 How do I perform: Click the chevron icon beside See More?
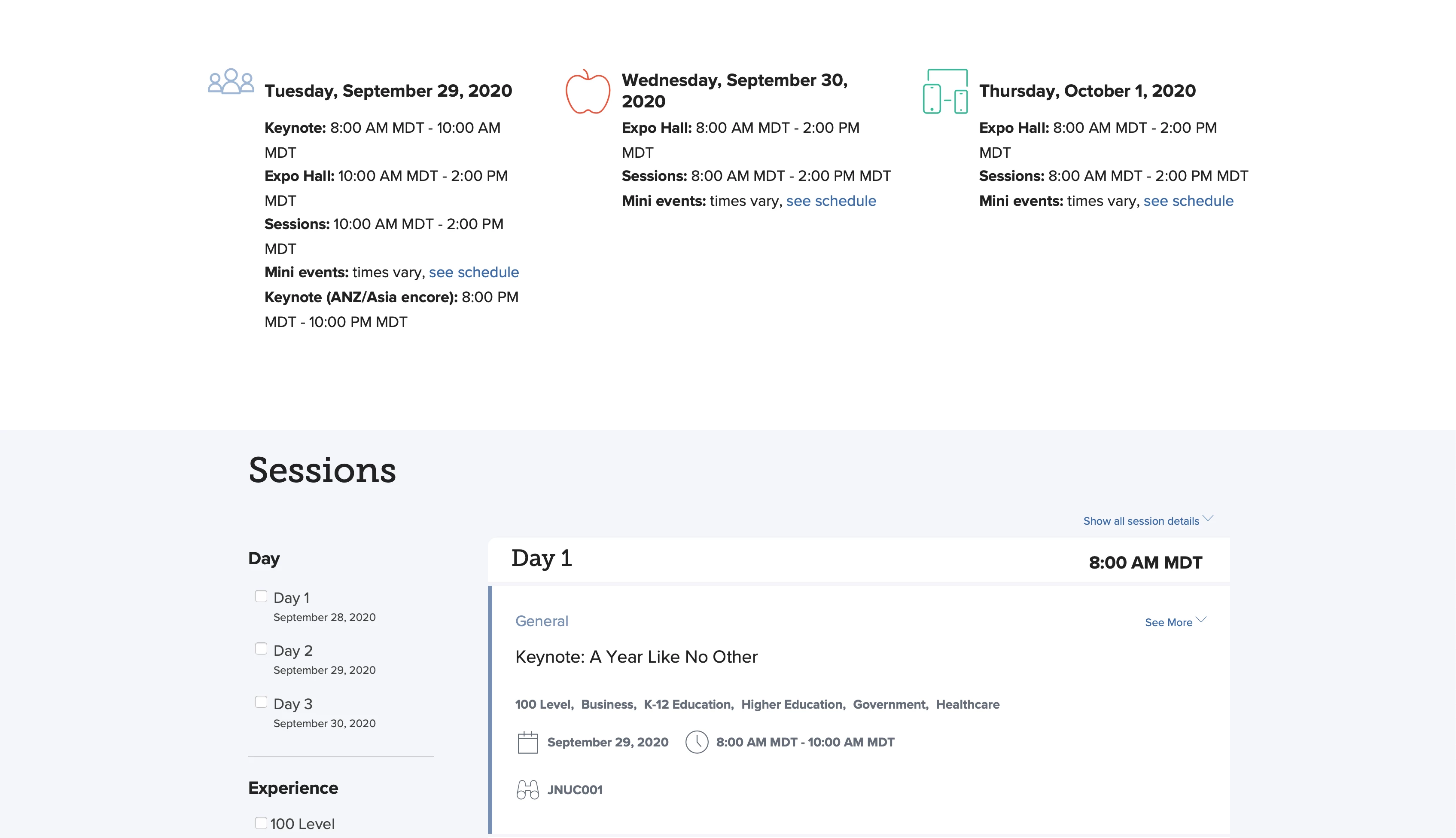click(1201, 620)
